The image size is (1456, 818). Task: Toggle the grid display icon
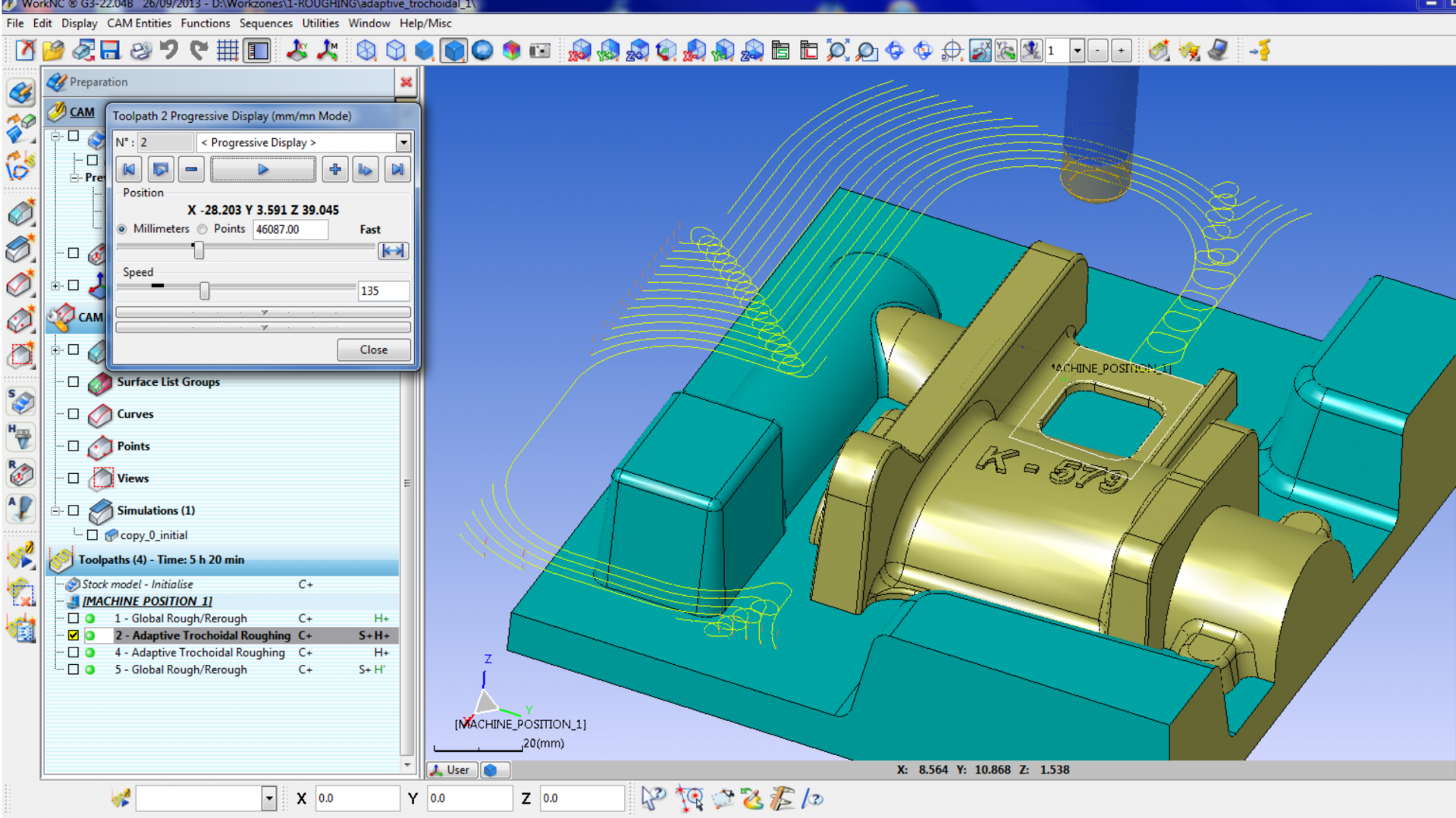pos(227,51)
